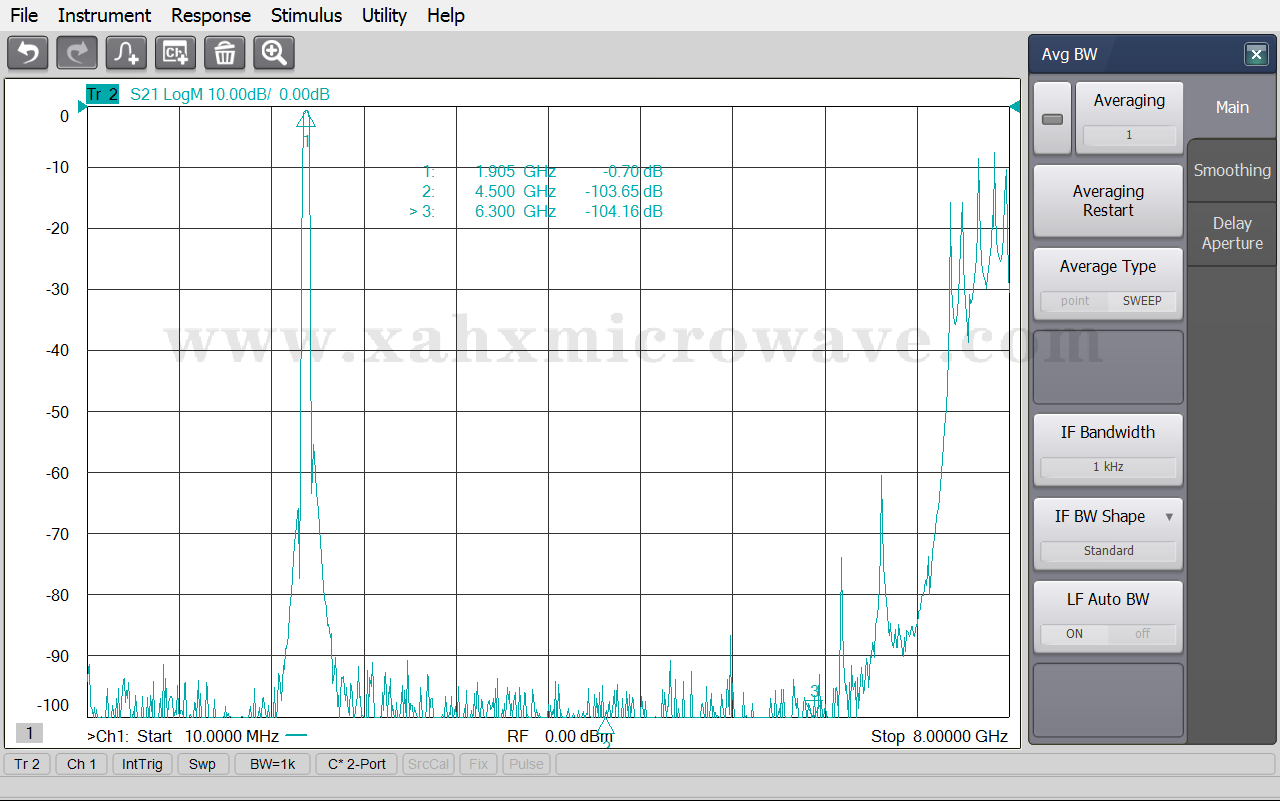Viewport: 1280px width, 801px height.
Task: Click the add new channel icon
Action: [175, 53]
